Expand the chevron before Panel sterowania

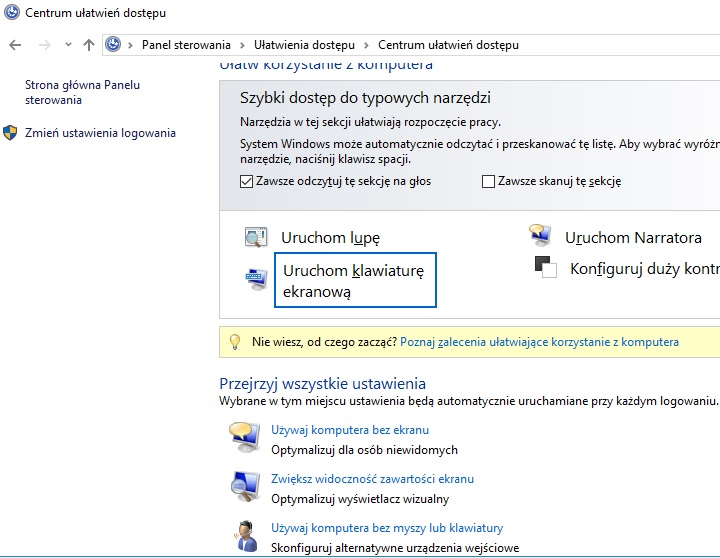pyautogui.click(x=131, y=45)
